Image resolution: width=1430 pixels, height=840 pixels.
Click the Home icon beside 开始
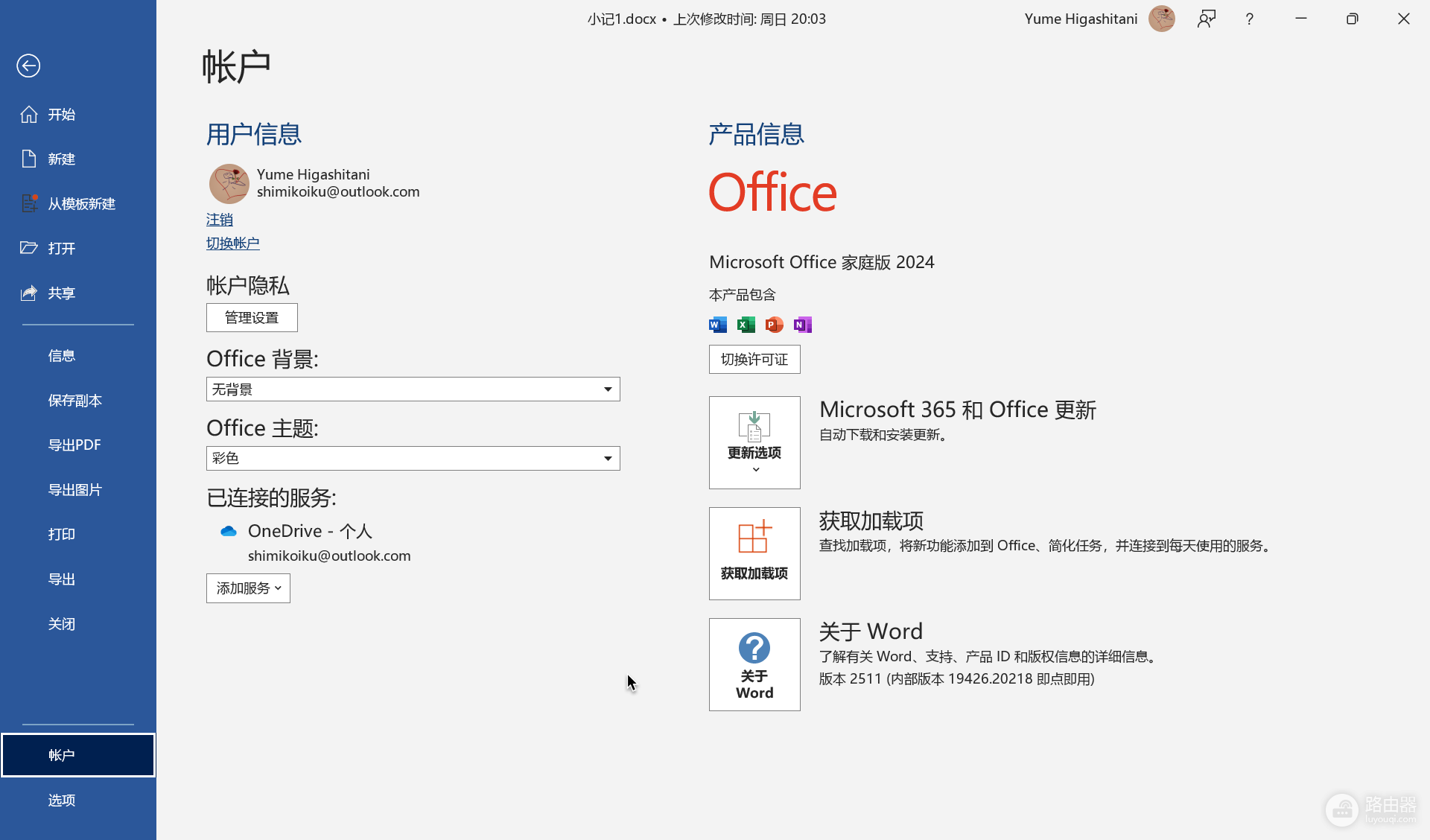29,114
